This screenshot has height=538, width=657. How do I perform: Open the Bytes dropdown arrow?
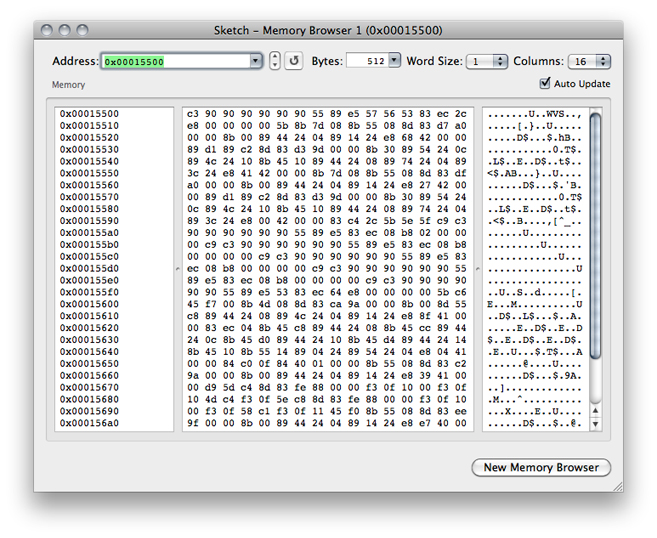tap(394, 60)
